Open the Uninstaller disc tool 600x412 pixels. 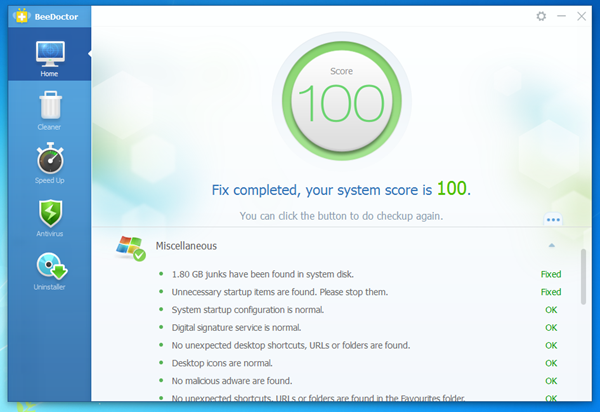[49, 272]
